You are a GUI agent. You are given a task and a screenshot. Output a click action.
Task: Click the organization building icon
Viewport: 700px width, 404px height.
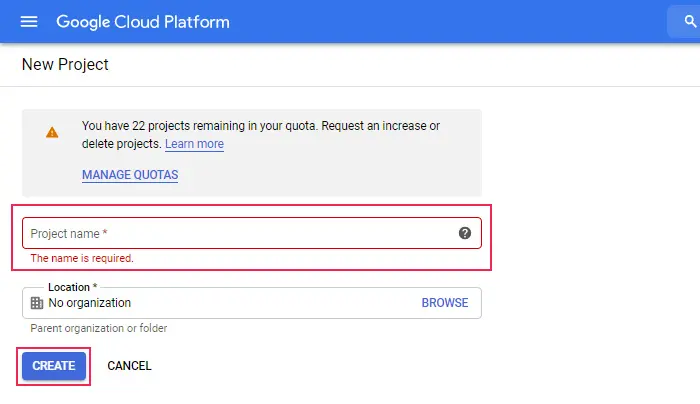coord(37,303)
